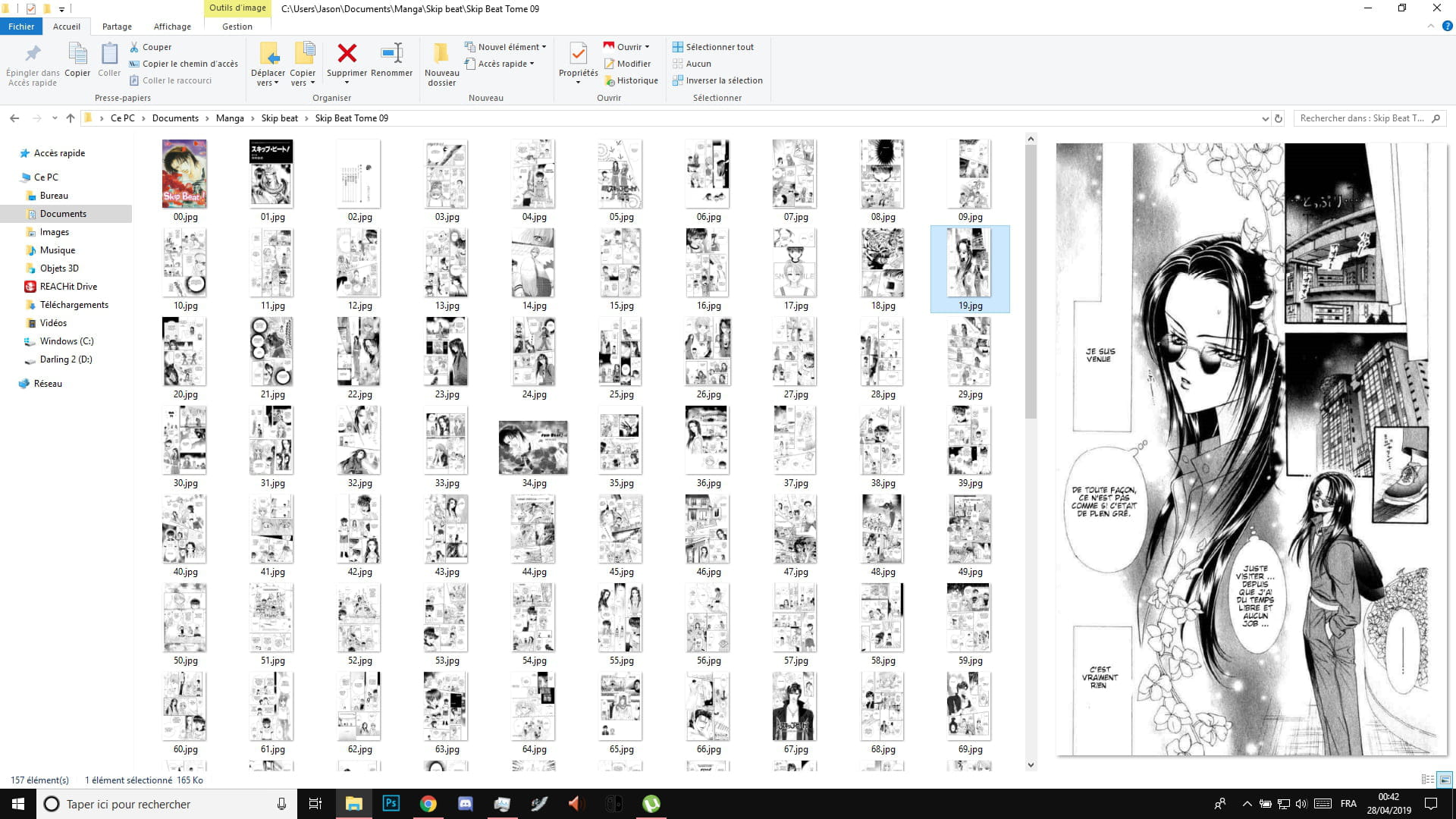
Task: Select the 00.jpg color cover thumbnail
Action: click(184, 174)
